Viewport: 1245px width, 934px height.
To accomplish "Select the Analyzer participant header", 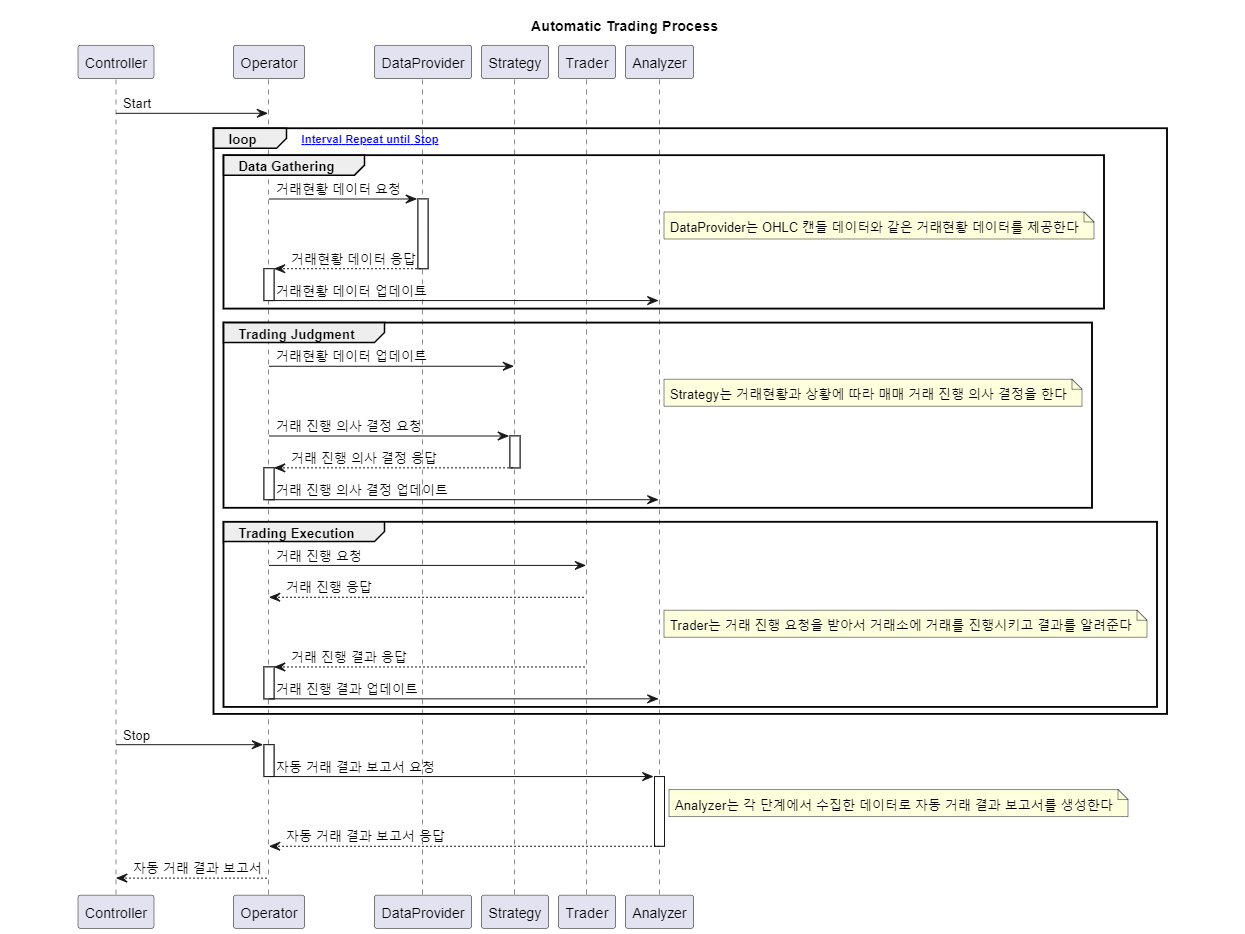I will tap(658, 61).
